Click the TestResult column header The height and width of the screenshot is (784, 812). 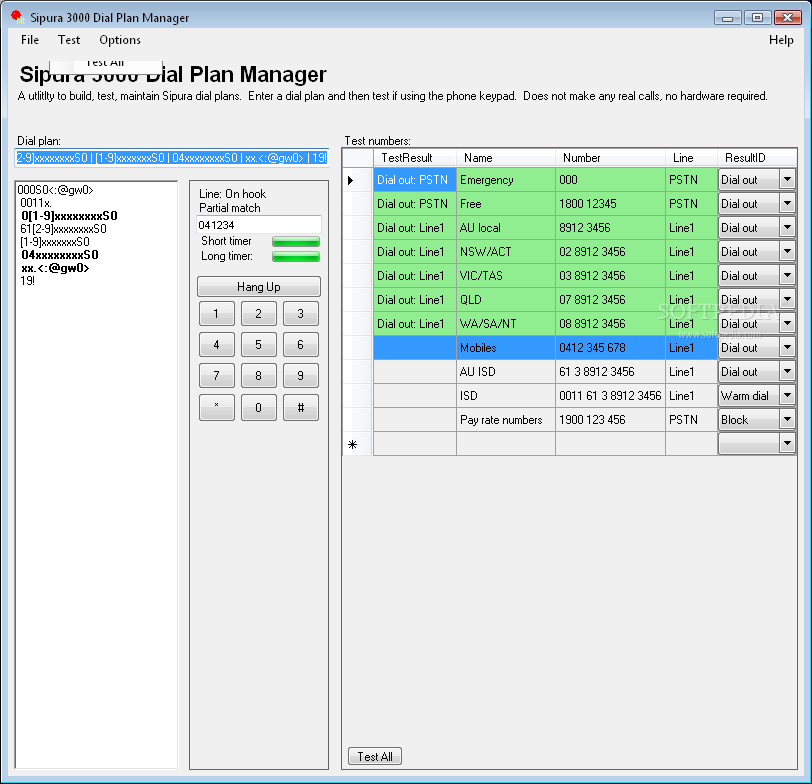point(415,158)
